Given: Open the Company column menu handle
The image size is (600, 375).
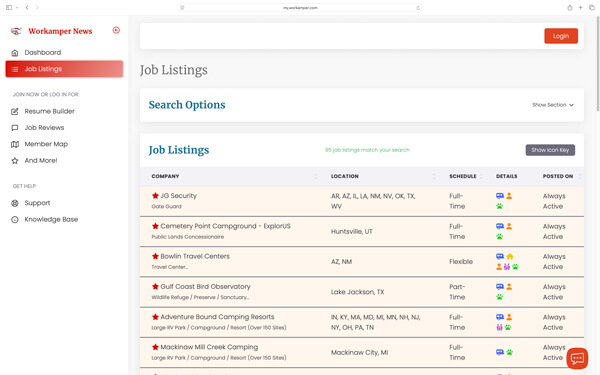Looking at the screenshot, I should [x=316, y=176].
